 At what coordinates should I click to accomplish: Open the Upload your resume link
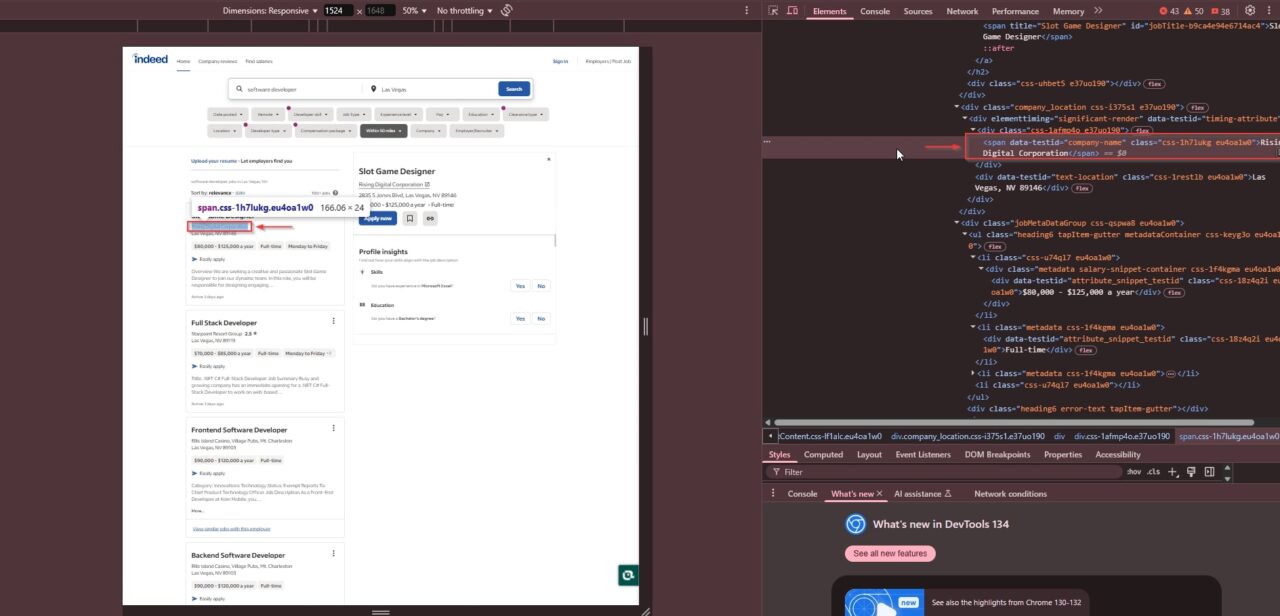pyautogui.click(x=215, y=160)
